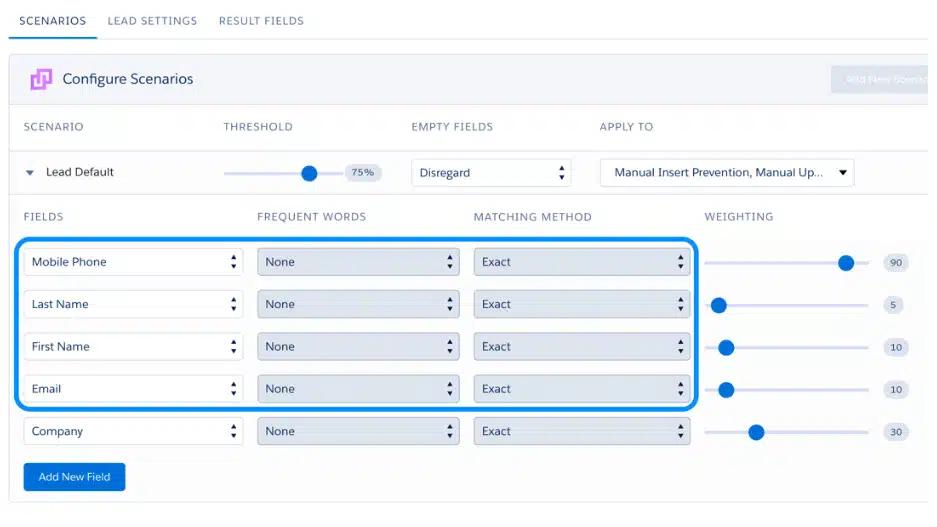Open the Apply To dropdown
The width and height of the screenshot is (937, 527).
point(727,173)
